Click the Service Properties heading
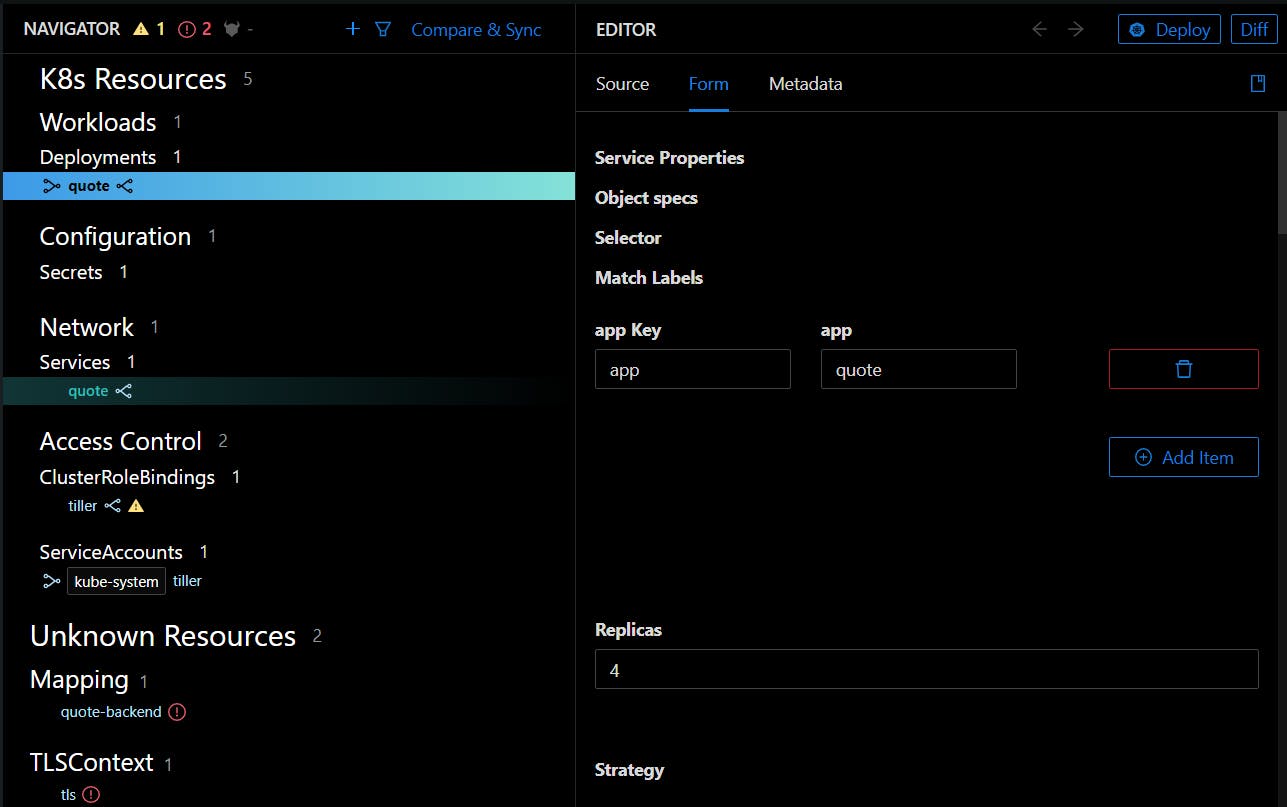1287x807 pixels. [x=670, y=158]
